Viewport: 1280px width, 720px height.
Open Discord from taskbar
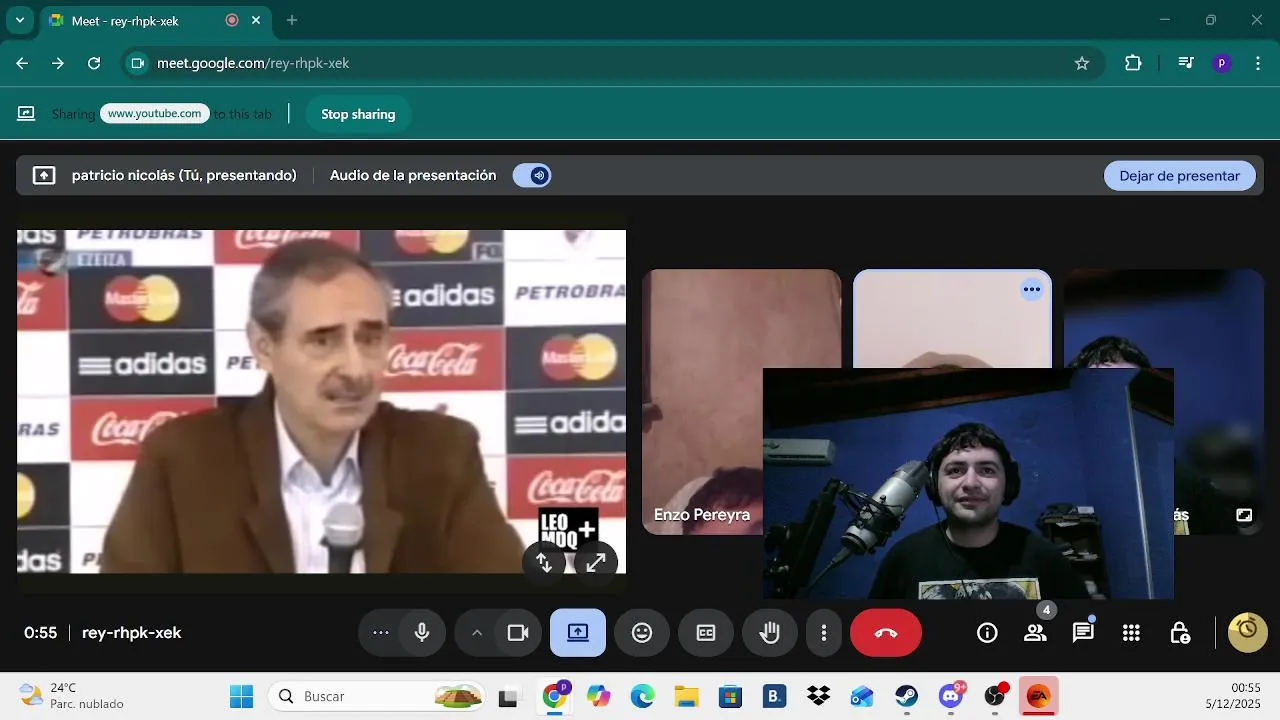coord(951,697)
